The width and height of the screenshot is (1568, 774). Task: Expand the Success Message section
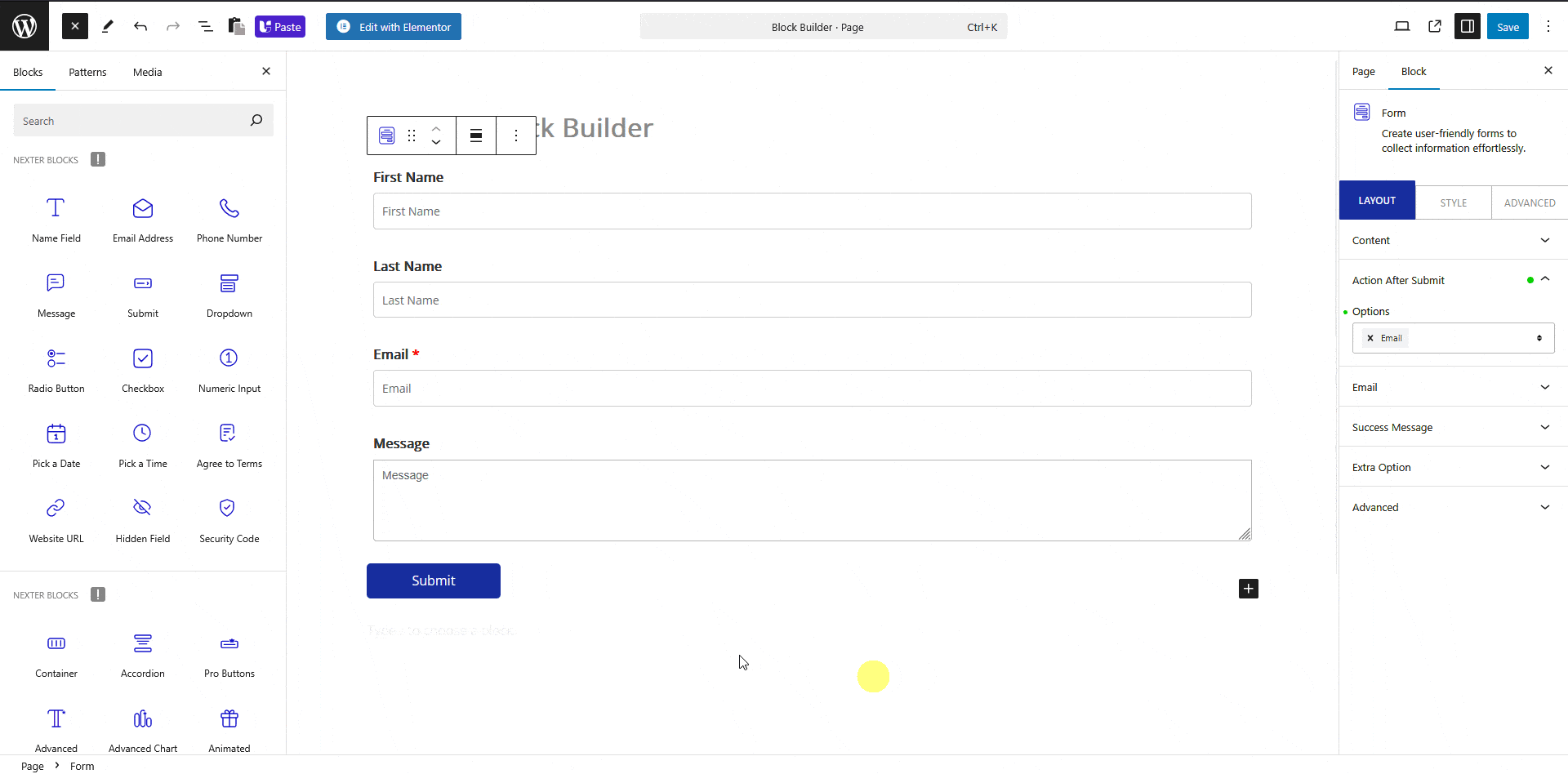coord(1453,427)
